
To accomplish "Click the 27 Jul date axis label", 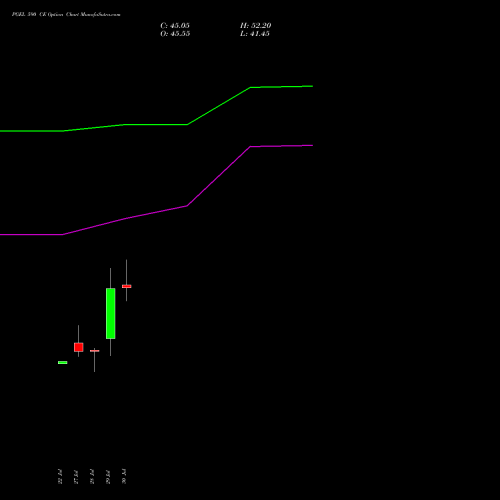I will pyautogui.click(x=76, y=477).
